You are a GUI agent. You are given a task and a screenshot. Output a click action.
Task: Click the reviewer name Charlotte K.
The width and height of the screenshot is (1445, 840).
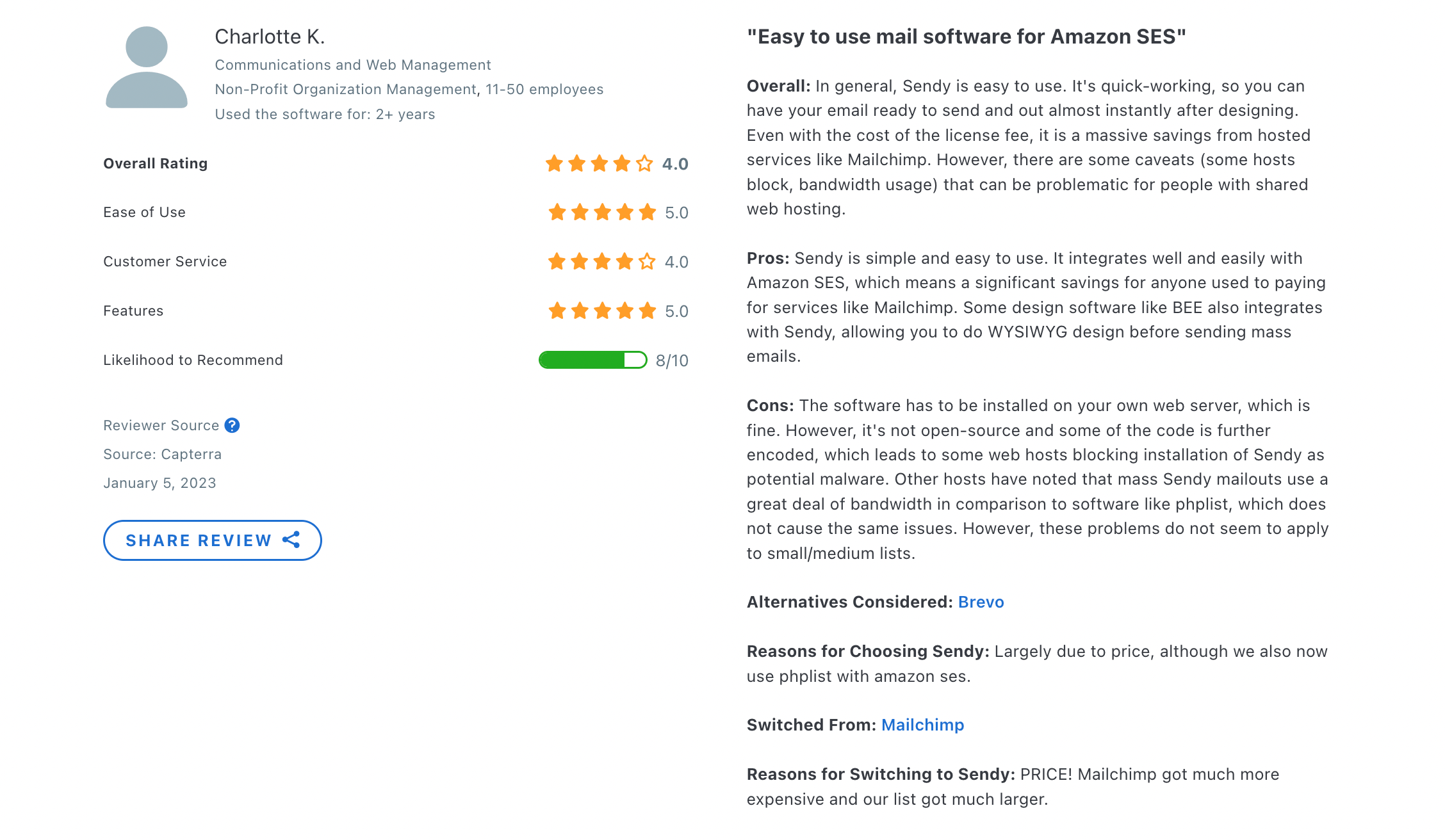tap(270, 37)
